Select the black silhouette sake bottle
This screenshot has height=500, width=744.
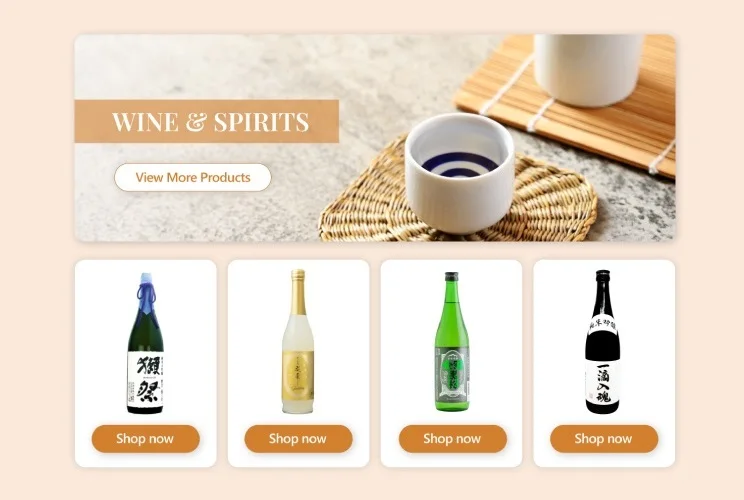click(603, 342)
